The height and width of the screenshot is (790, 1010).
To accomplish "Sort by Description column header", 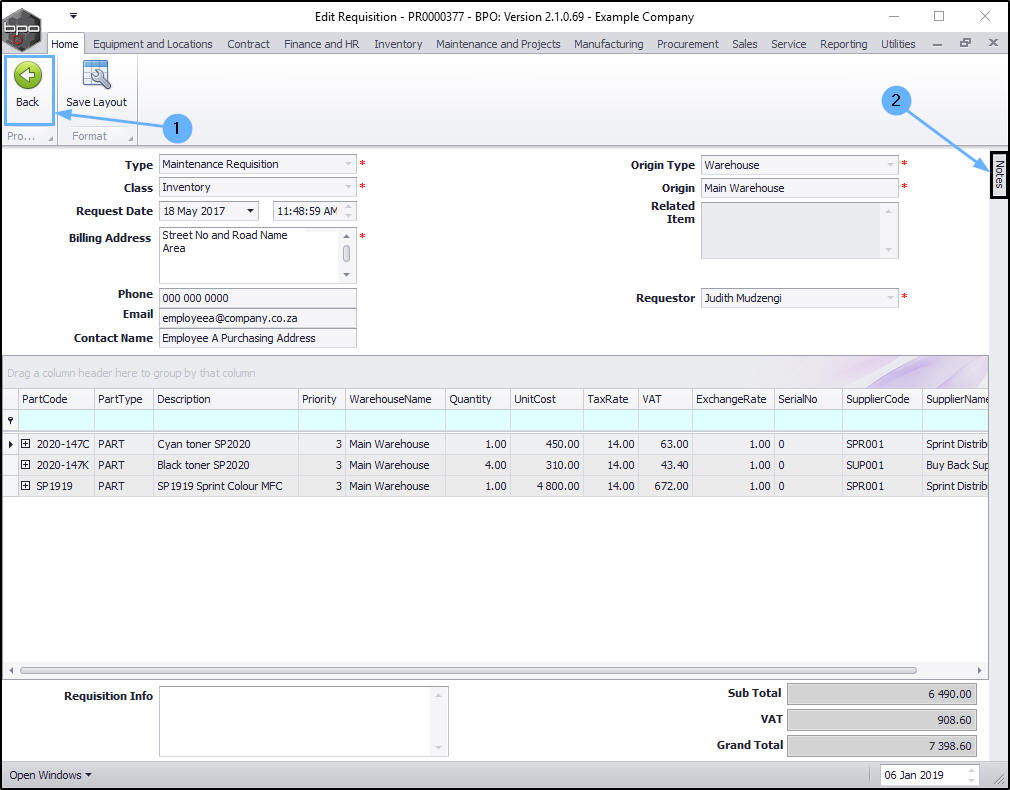I will [226, 399].
